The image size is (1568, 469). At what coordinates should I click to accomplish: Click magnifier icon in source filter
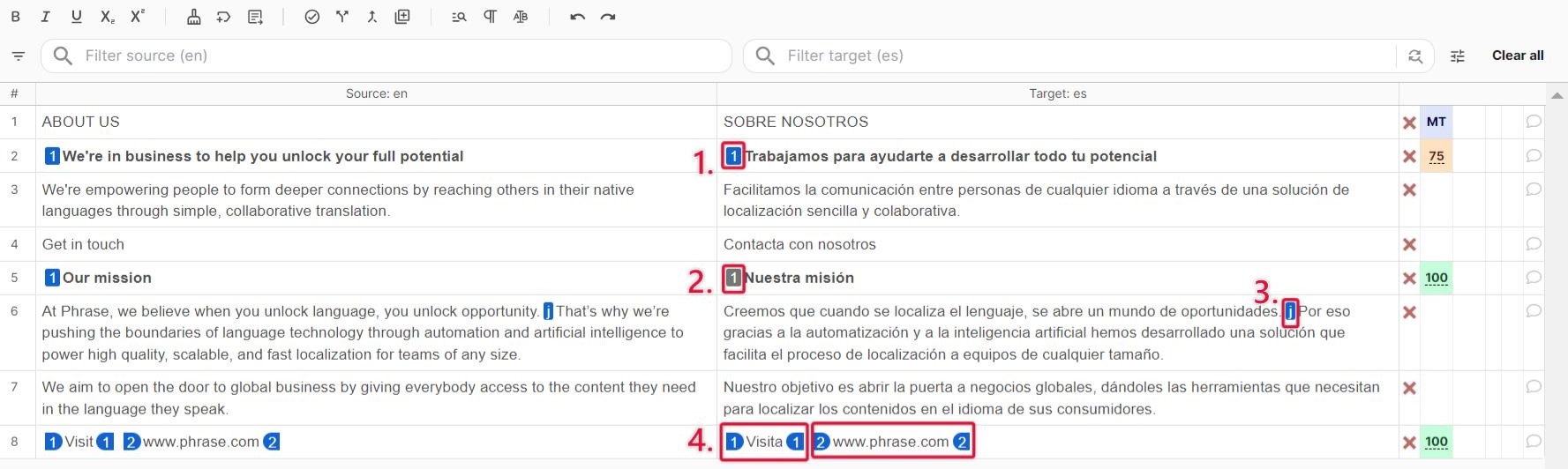click(x=63, y=56)
